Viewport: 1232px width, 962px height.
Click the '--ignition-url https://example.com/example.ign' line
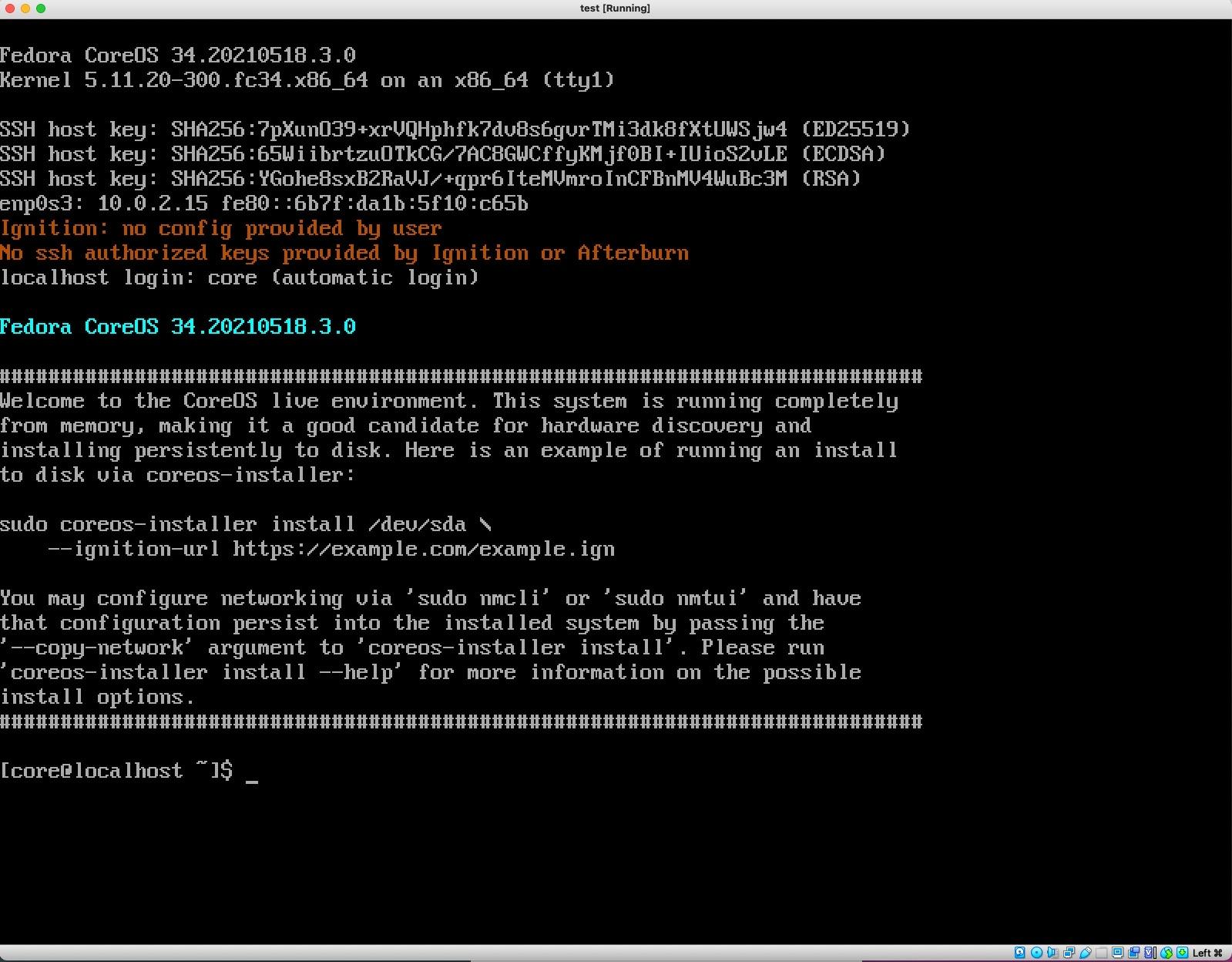click(x=331, y=549)
